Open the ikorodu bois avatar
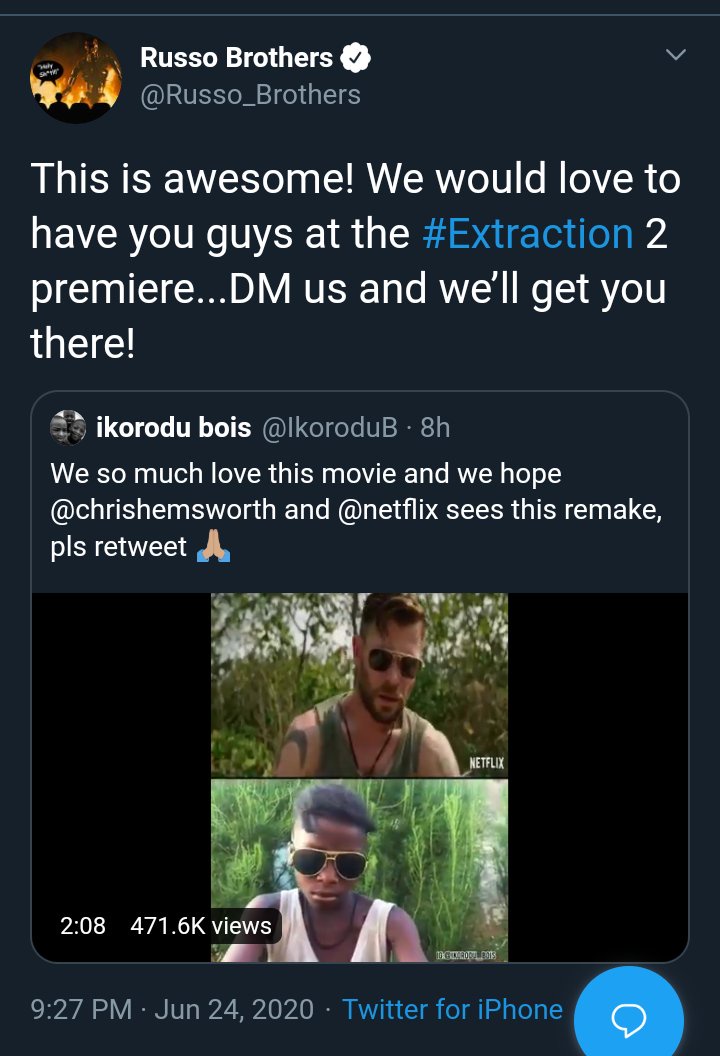 click(x=69, y=427)
